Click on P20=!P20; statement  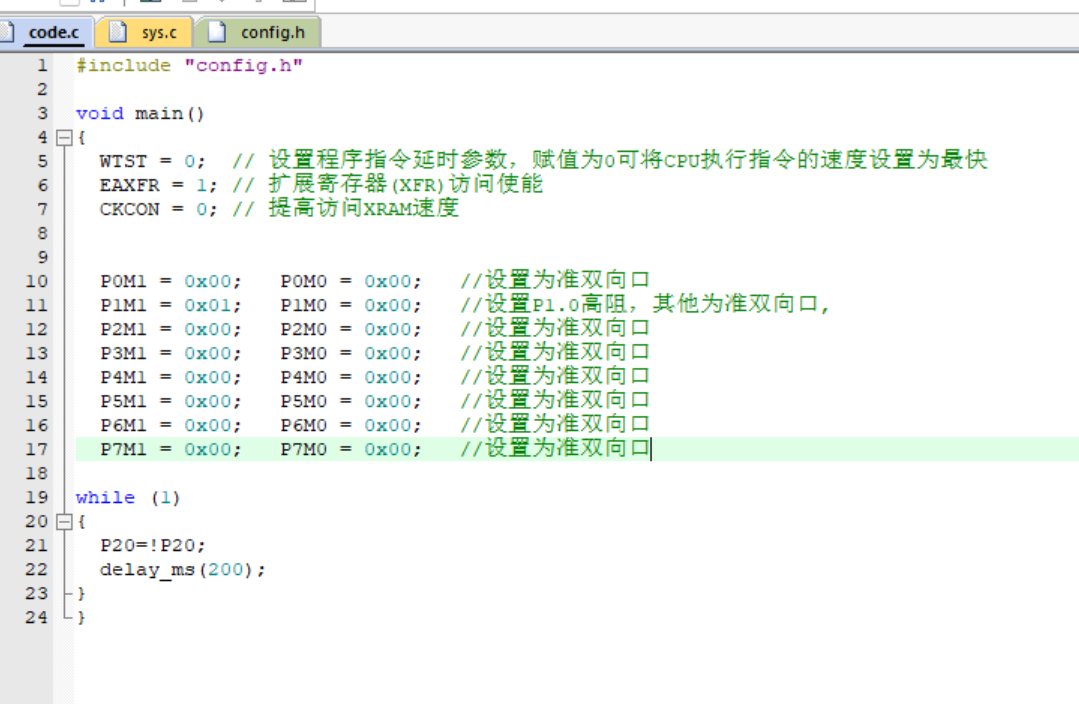[x=153, y=546]
